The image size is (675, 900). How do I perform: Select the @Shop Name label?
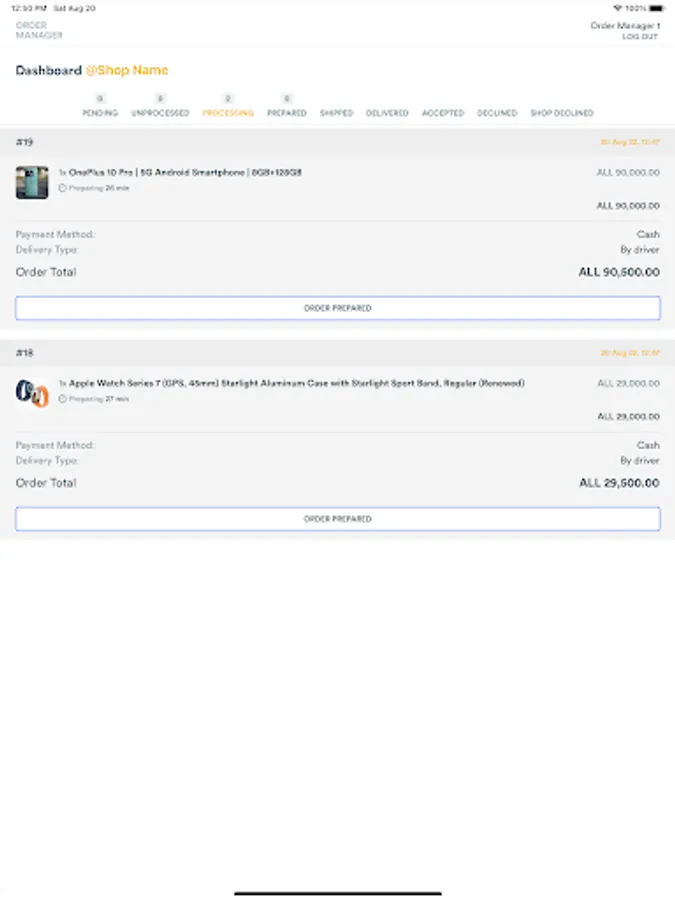point(127,70)
